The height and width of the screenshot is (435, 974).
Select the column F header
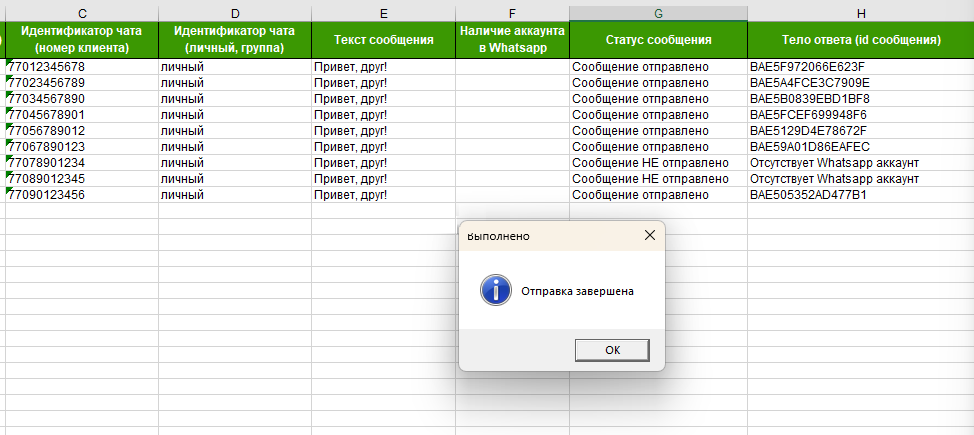click(x=512, y=12)
